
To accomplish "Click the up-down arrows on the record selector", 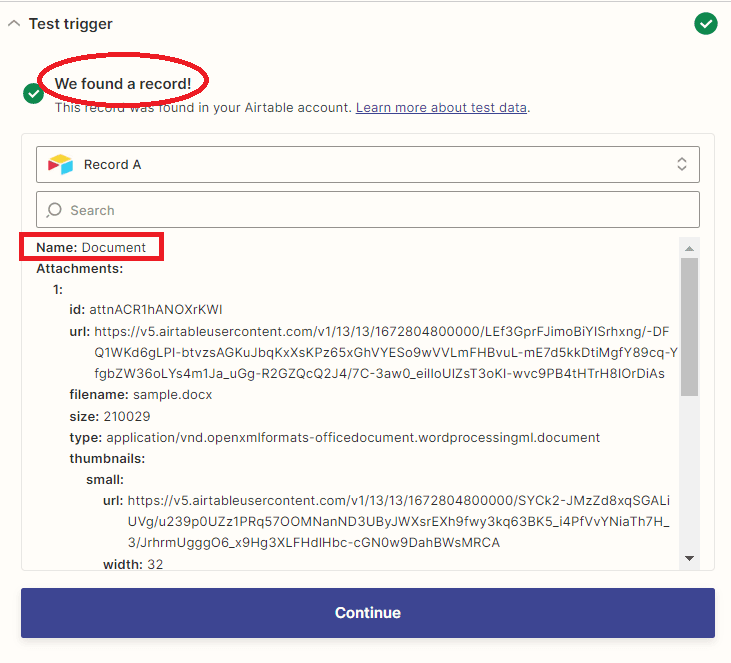I will [681, 165].
